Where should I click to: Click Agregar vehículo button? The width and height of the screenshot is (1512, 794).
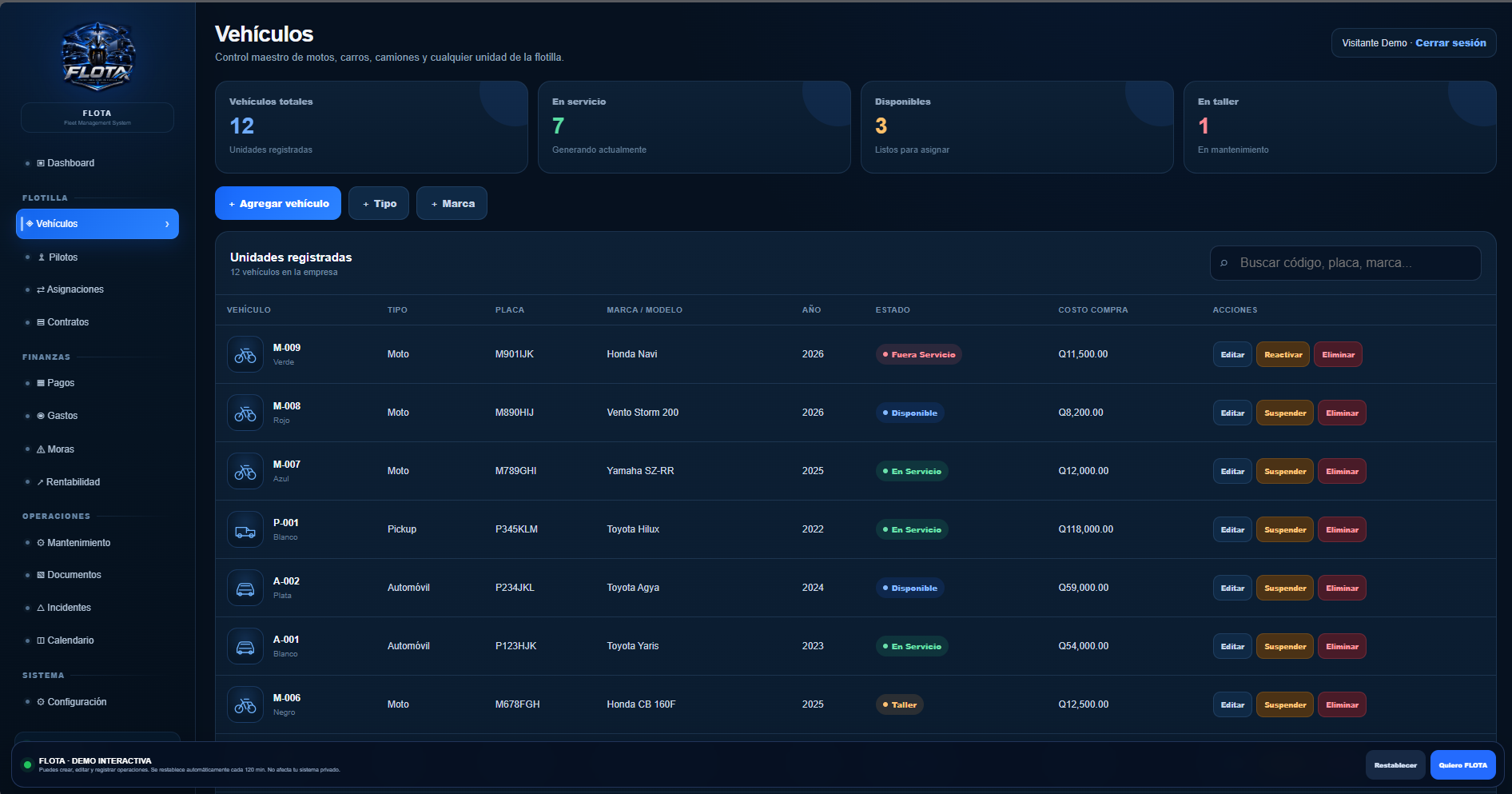(278, 203)
